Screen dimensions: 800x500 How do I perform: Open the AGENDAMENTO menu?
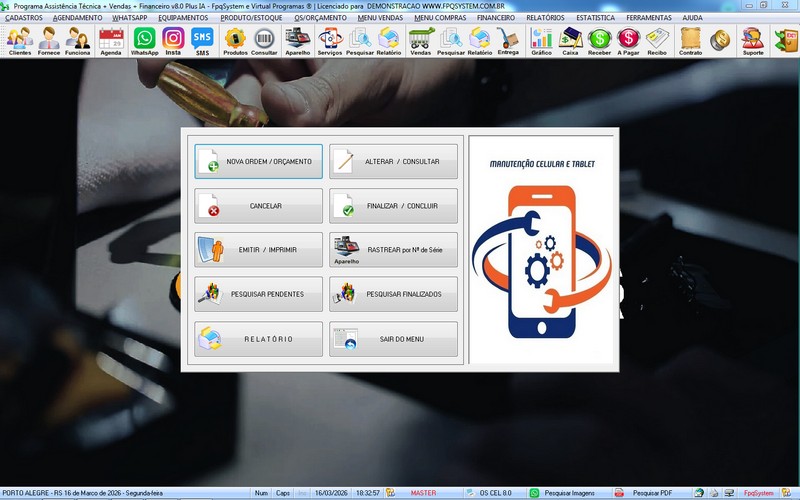78,17
